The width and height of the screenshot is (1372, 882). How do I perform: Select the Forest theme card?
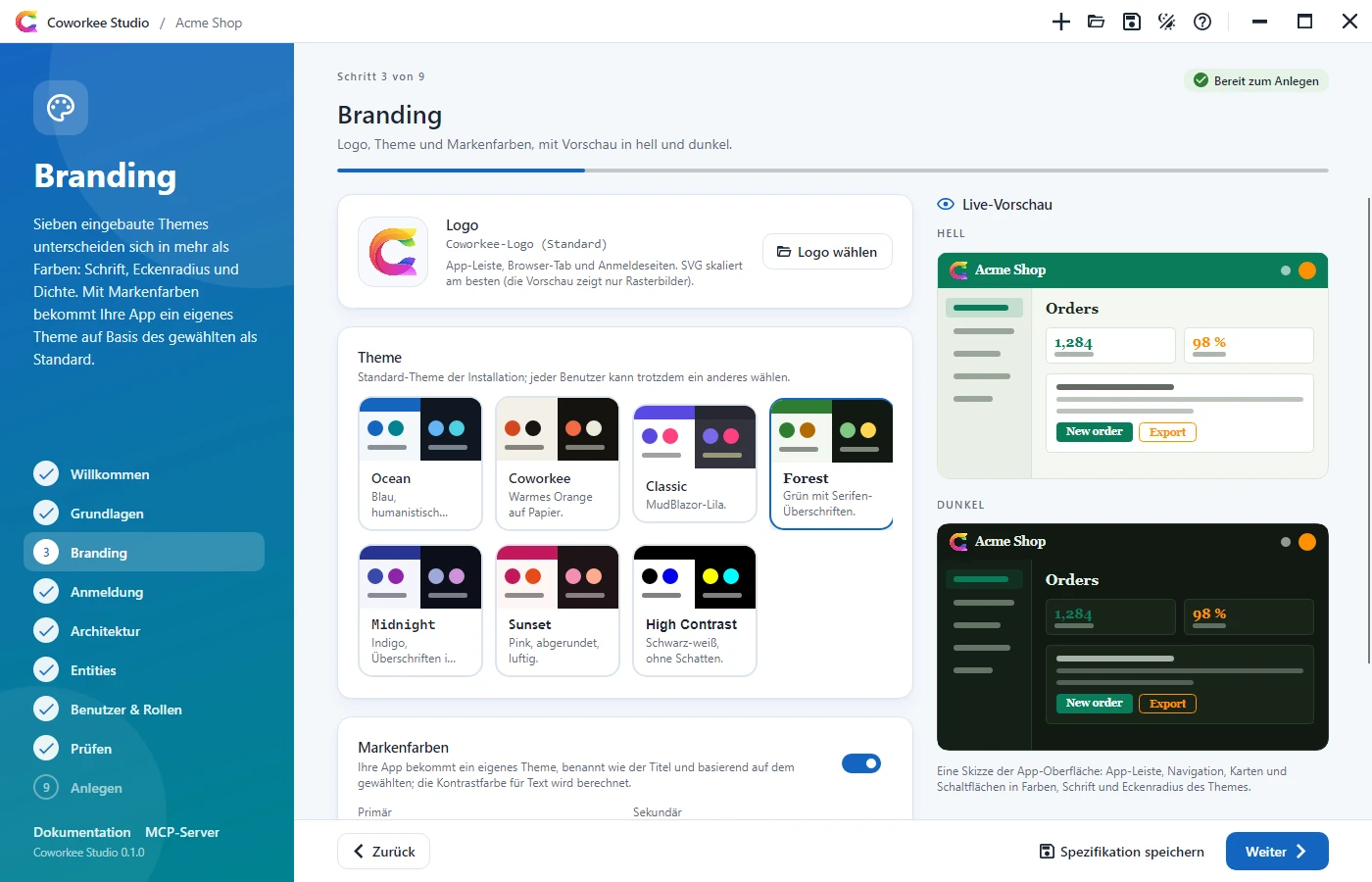pyautogui.click(x=832, y=464)
